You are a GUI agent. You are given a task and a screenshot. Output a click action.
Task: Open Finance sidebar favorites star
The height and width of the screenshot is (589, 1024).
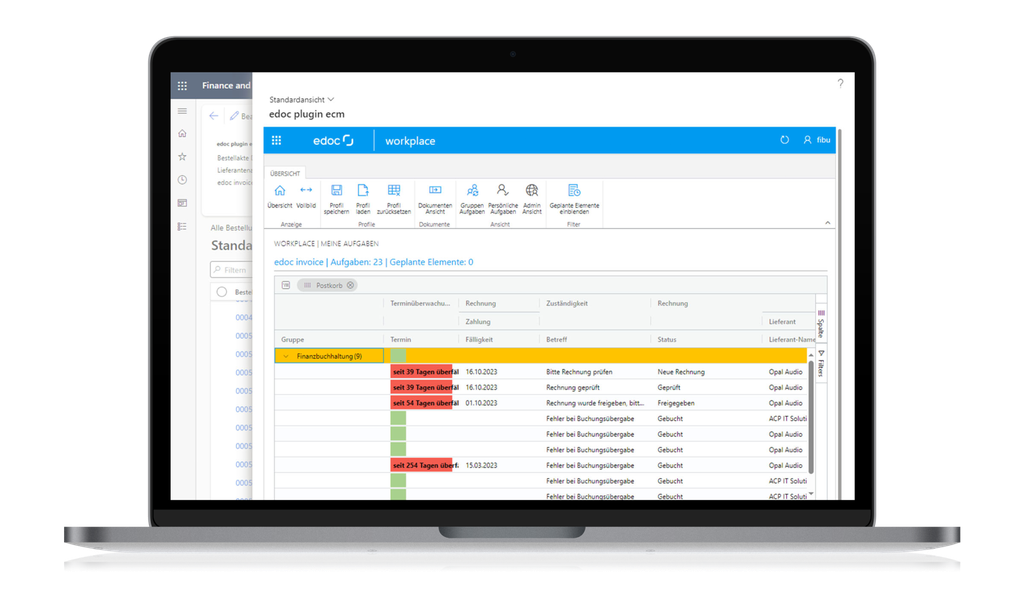pyautogui.click(x=182, y=157)
